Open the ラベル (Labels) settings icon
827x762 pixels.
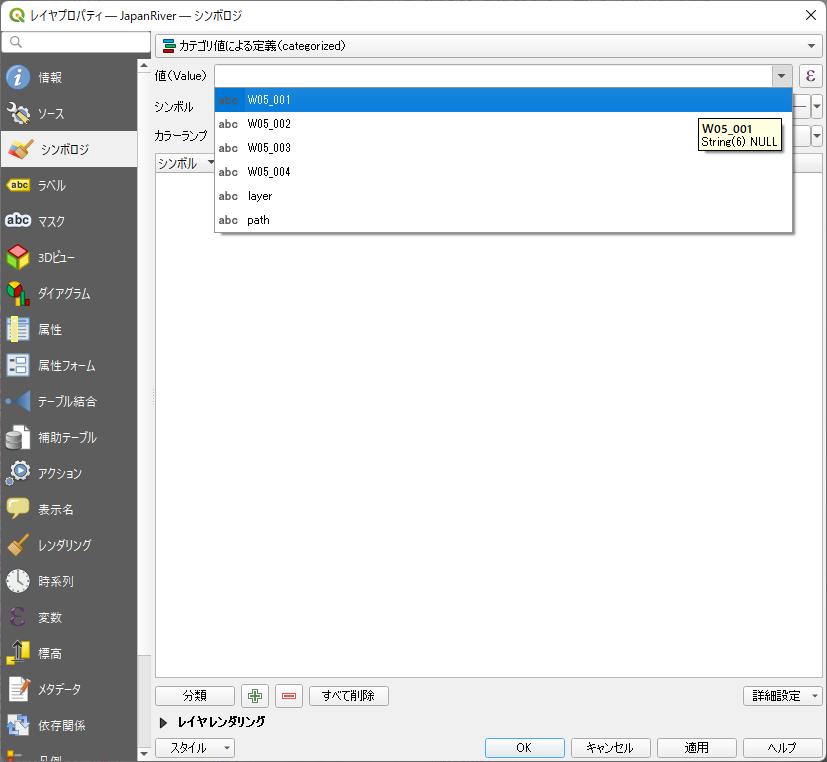[x=18, y=186]
